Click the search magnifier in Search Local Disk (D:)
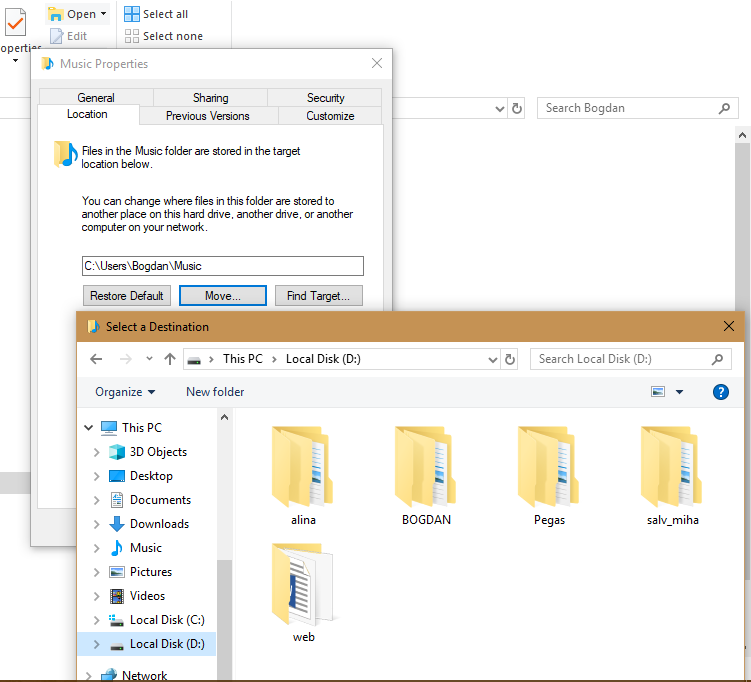751x682 pixels. click(x=717, y=359)
